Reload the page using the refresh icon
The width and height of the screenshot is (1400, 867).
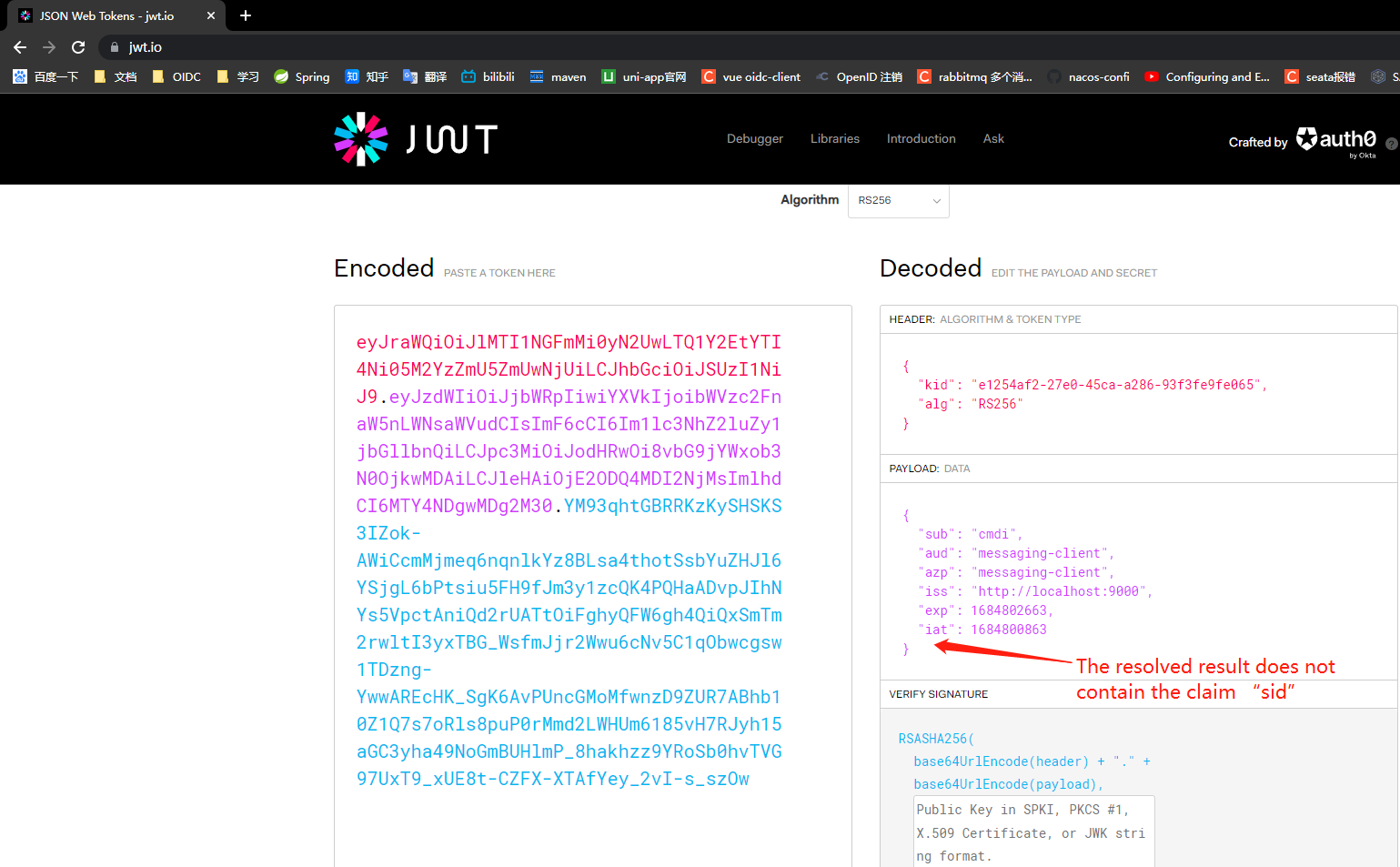78,46
